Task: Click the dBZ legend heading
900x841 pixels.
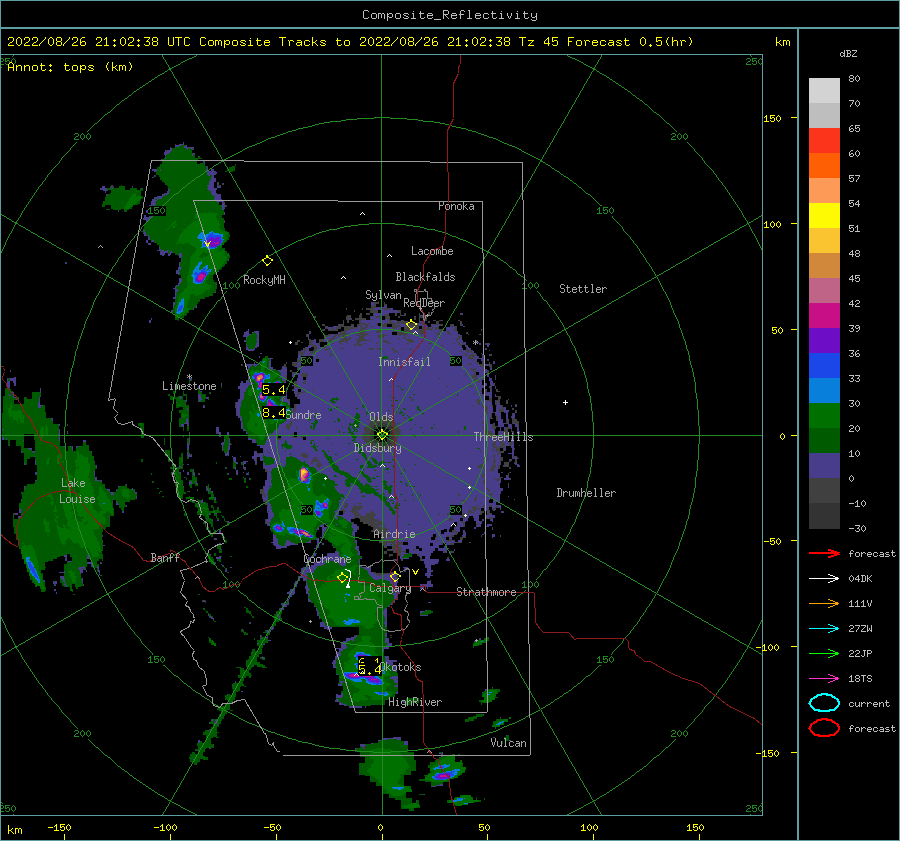Action: [848, 53]
